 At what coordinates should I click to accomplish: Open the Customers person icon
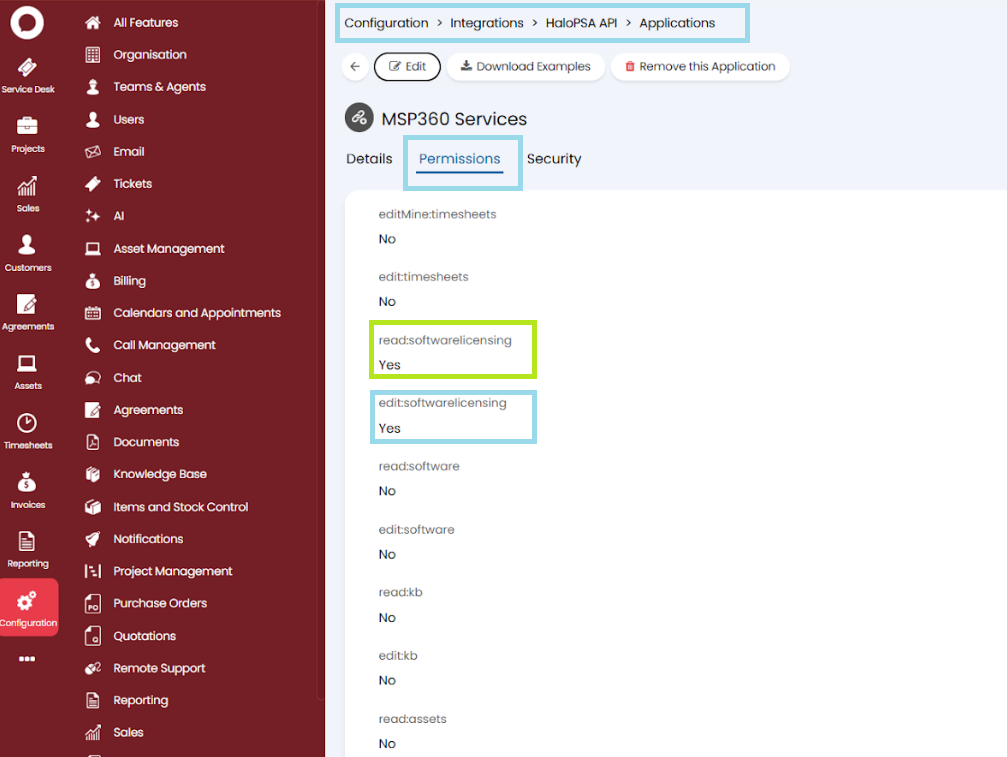coord(27,245)
